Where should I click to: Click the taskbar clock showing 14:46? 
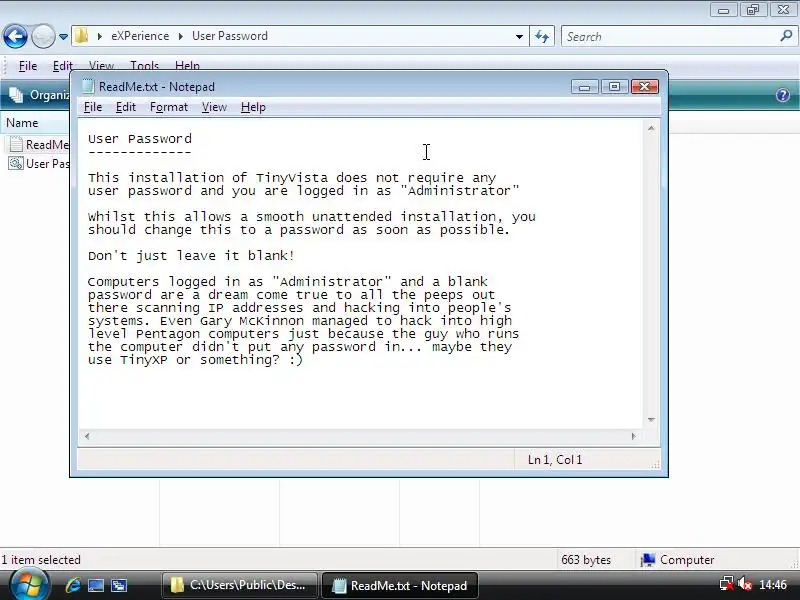click(772, 585)
